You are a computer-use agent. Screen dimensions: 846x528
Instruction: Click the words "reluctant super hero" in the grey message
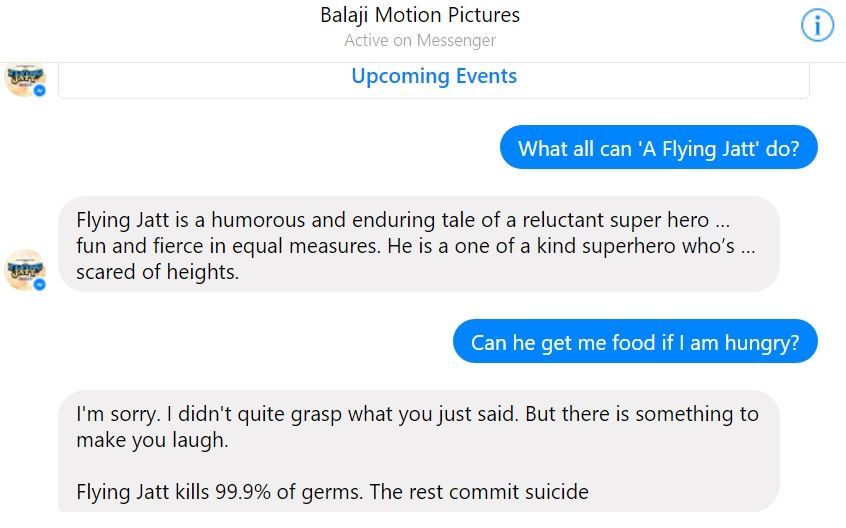click(x=616, y=220)
